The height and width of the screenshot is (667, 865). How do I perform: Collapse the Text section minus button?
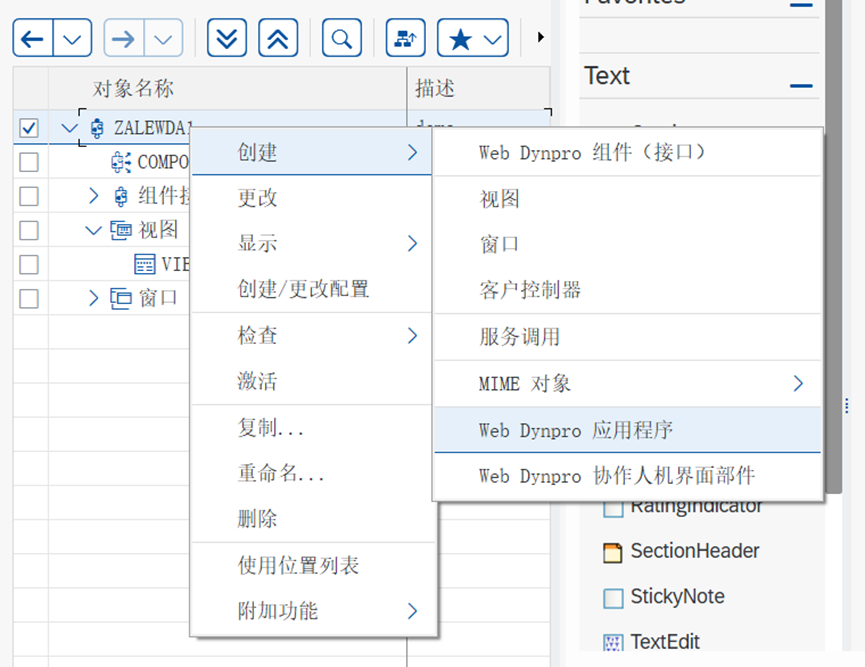pyautogui.click(x=800, y=86)
